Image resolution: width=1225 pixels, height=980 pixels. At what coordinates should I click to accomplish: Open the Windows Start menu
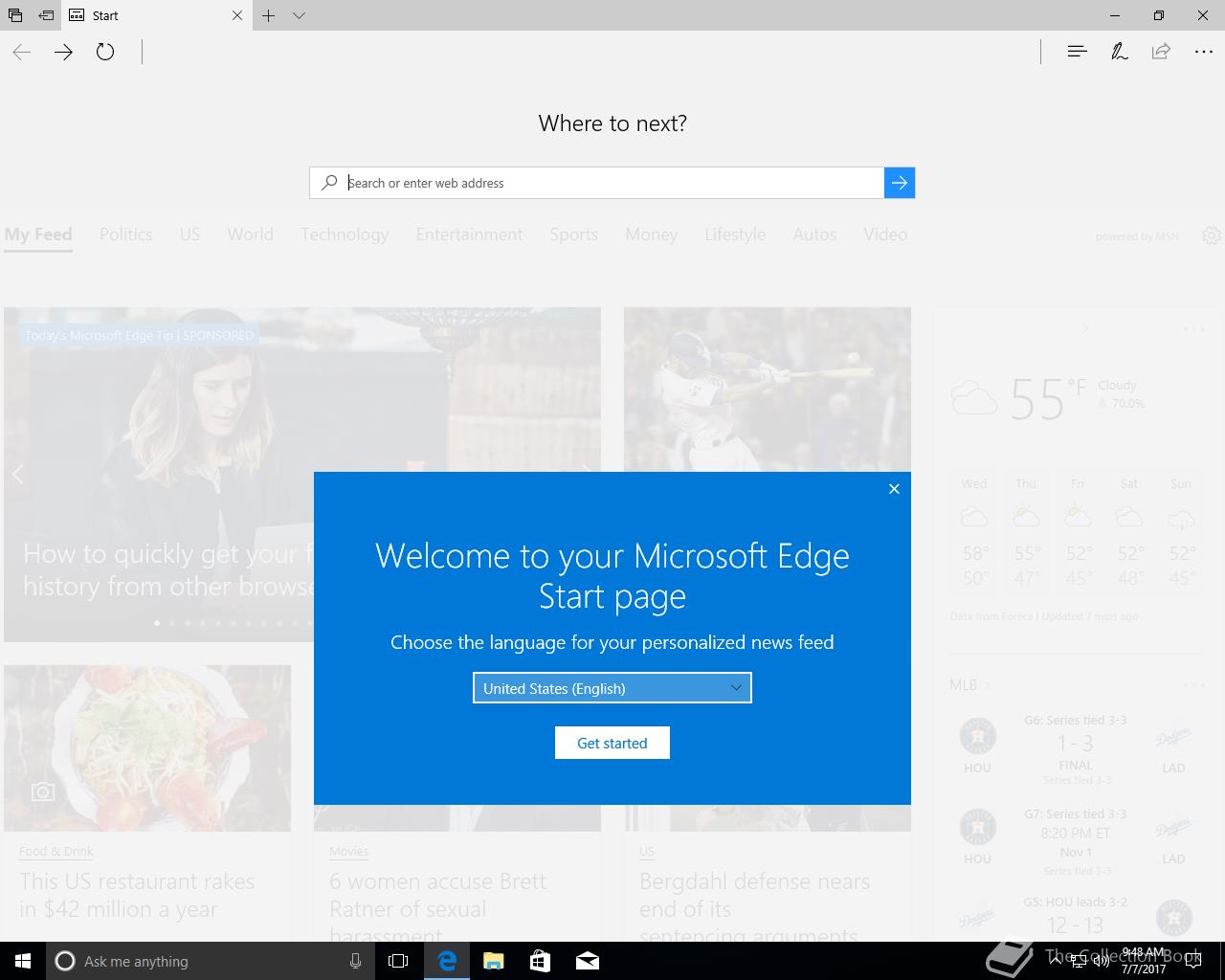click(x=22, y=961)
